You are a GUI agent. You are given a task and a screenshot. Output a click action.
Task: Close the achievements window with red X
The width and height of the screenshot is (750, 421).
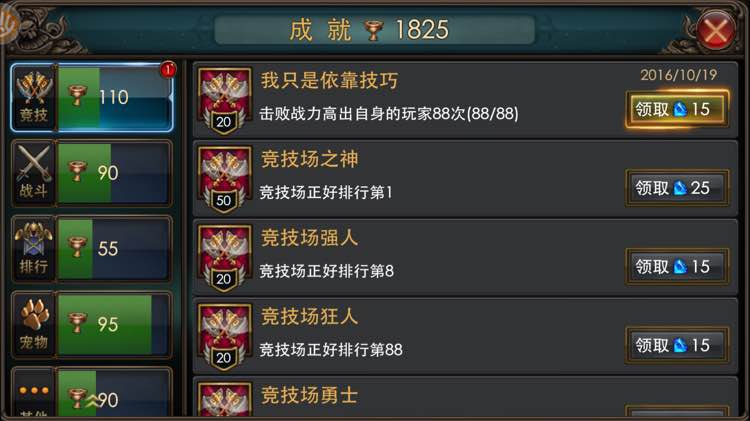coord(716,31)
